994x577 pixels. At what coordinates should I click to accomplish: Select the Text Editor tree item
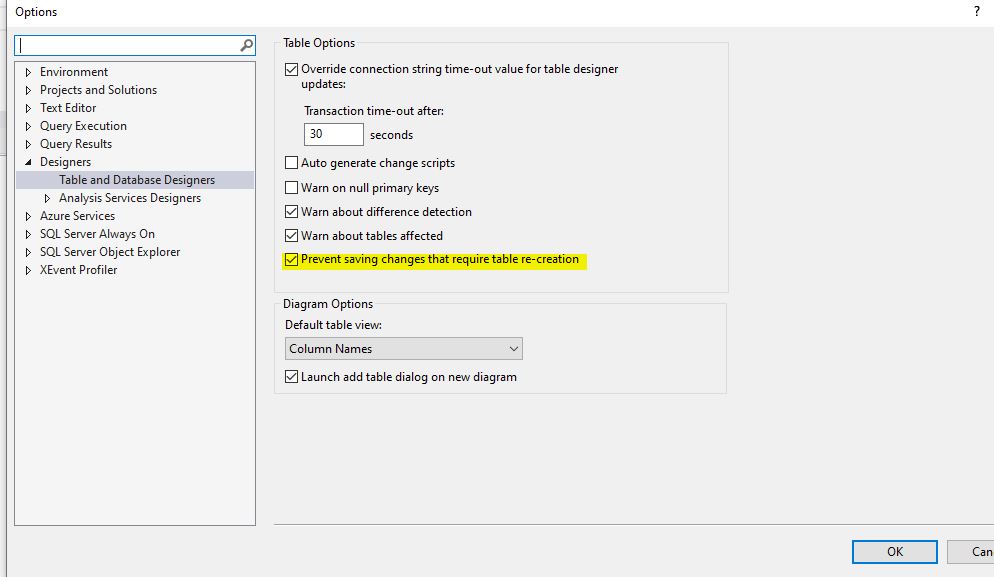[68, 108]
